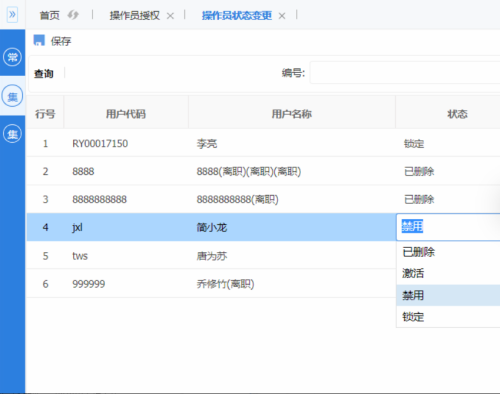
Task: Switch to the 首页 tab
Action: coord(49,15)
